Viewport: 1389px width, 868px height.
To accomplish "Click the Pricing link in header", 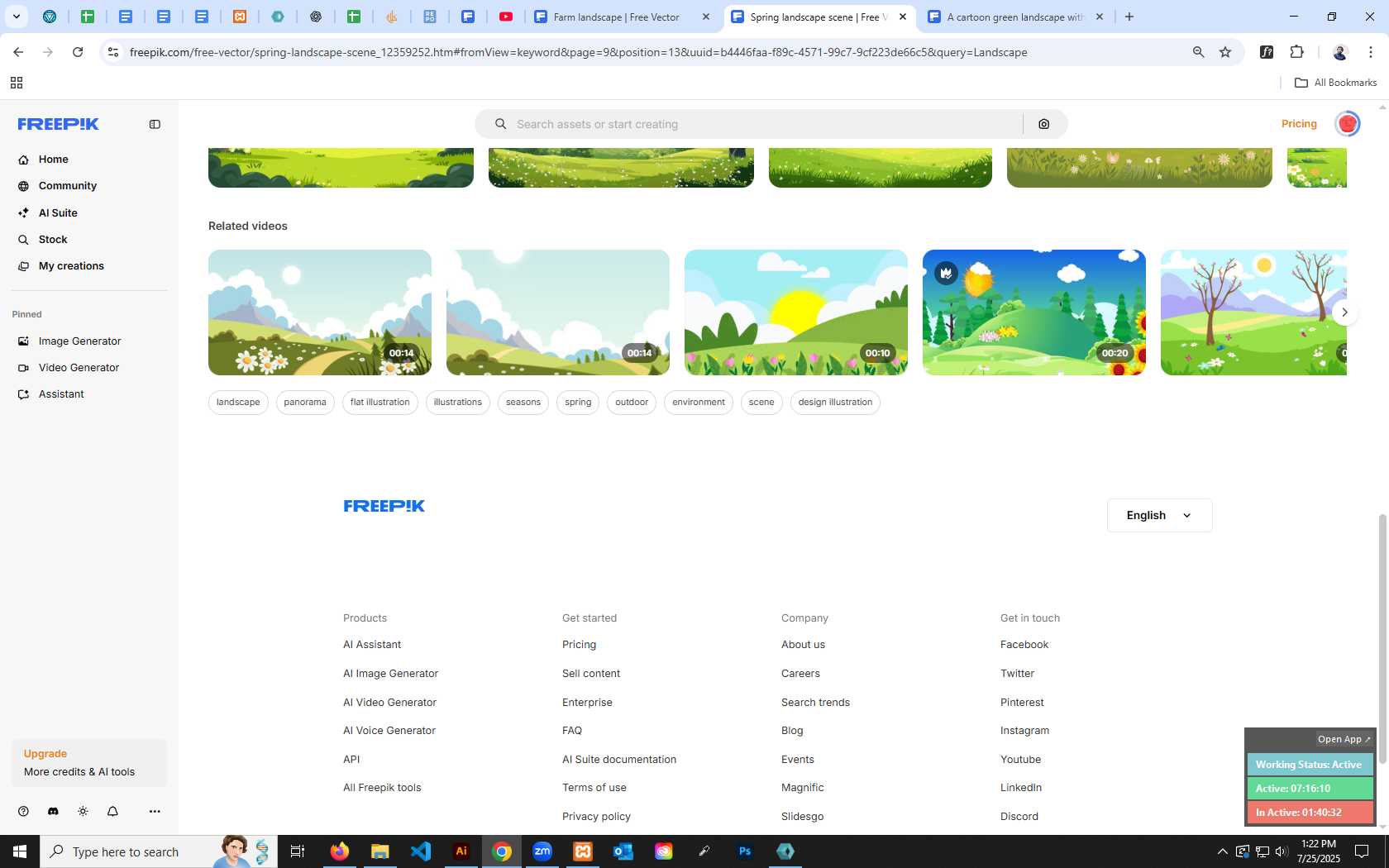I will click(x=1299, y=124).
